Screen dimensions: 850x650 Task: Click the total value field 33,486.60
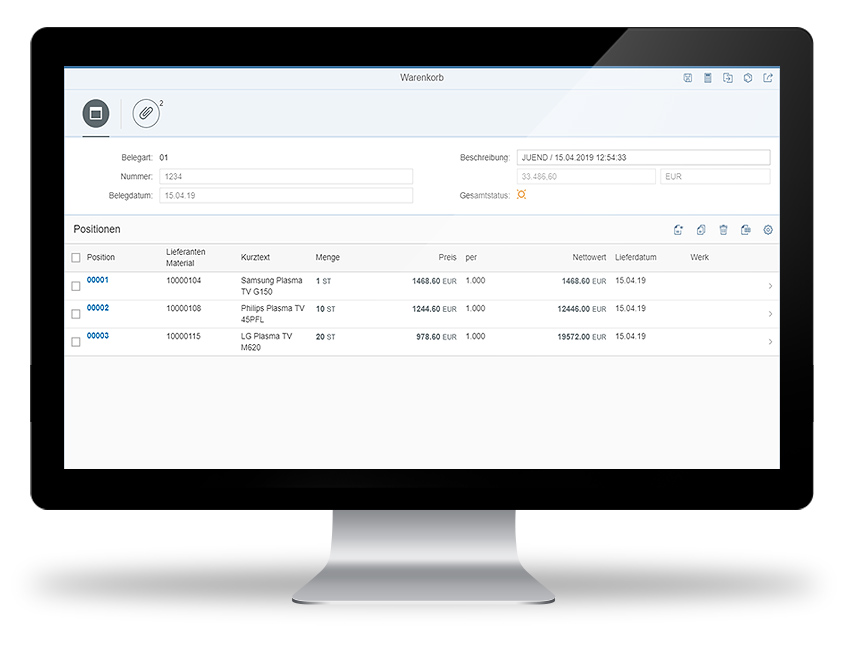tap(586, 176)
